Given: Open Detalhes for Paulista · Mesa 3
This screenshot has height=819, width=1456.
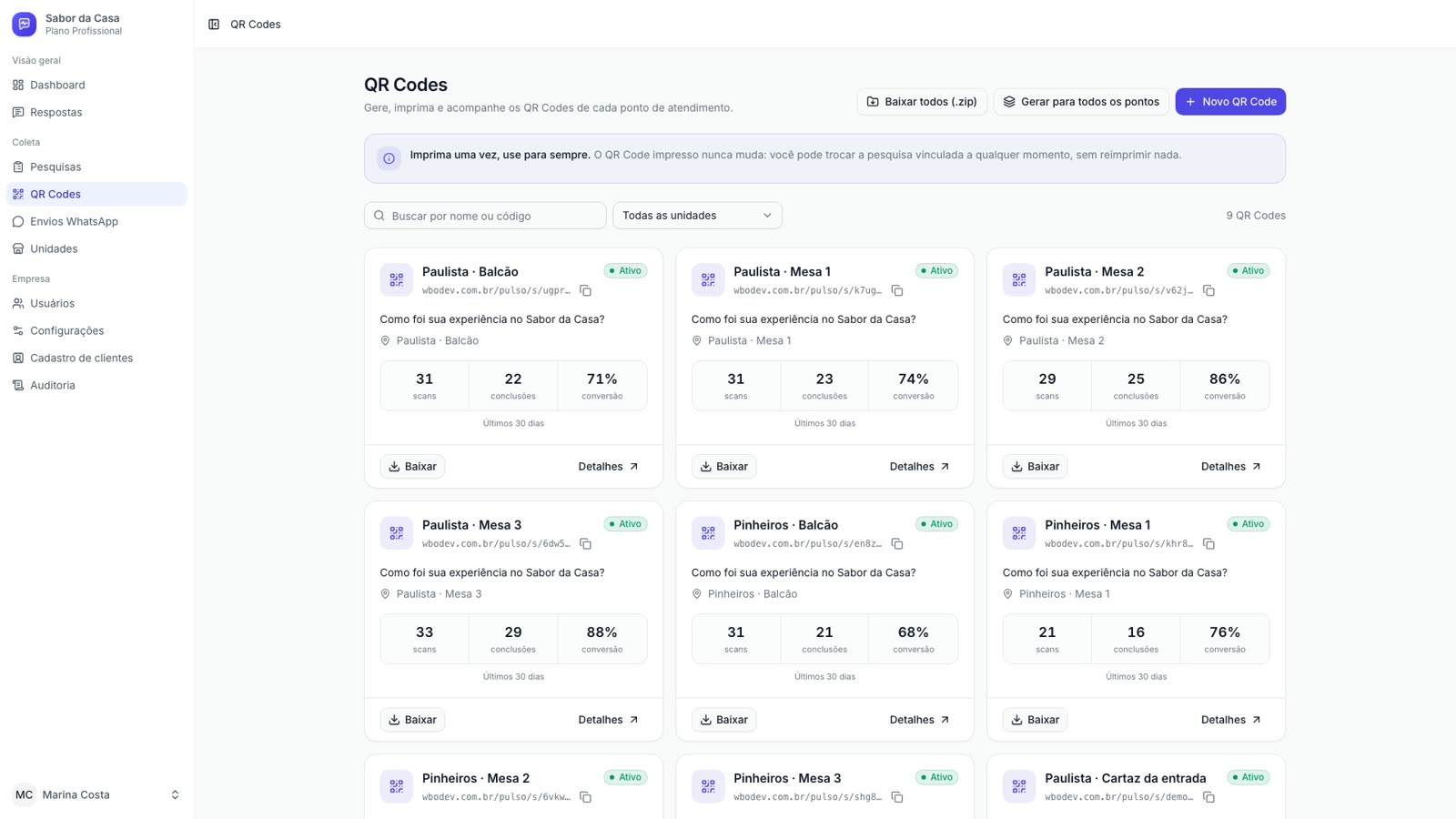Looking at the screenshot, I should click(x=609, y=720).
